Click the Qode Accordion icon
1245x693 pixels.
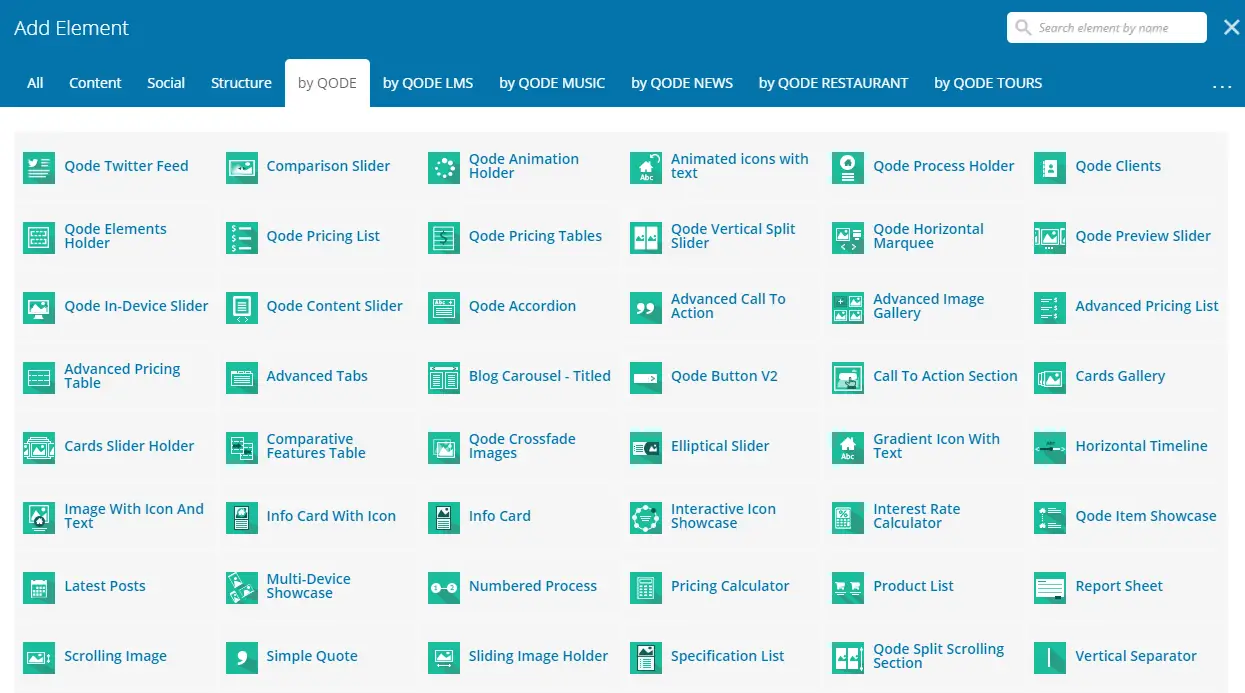coord(444,307)
